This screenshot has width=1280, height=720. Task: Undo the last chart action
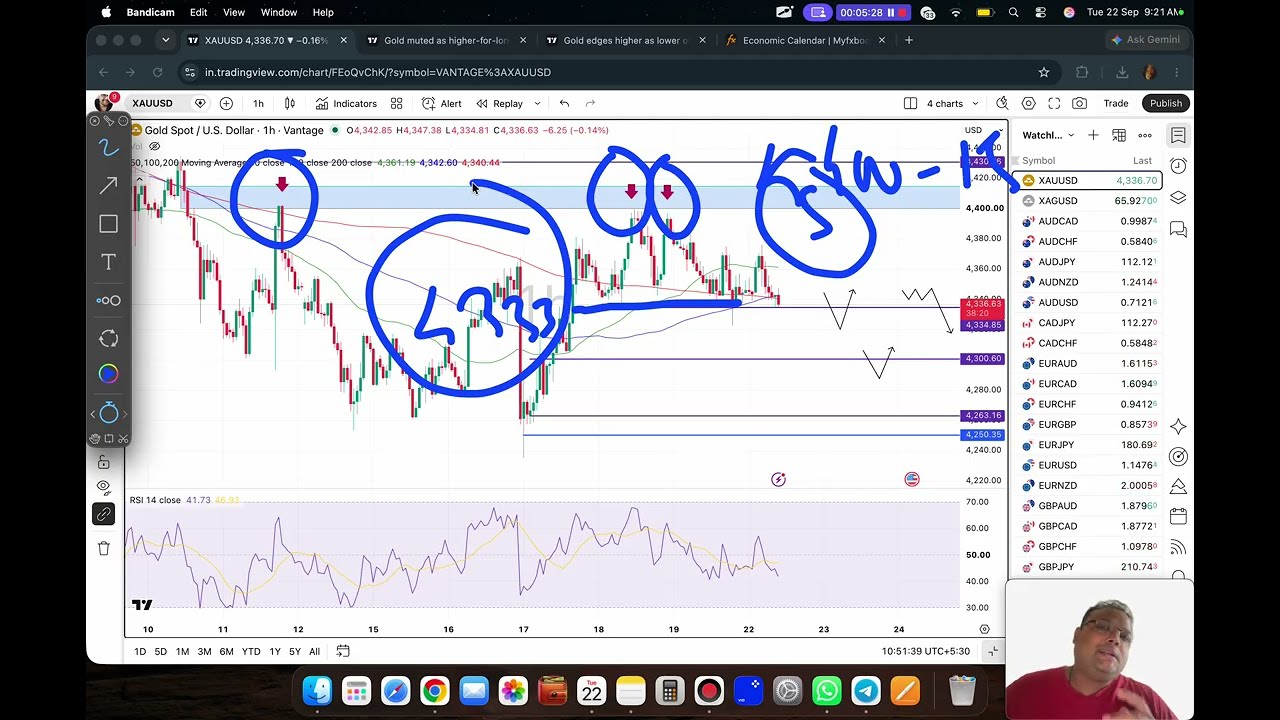564,103
